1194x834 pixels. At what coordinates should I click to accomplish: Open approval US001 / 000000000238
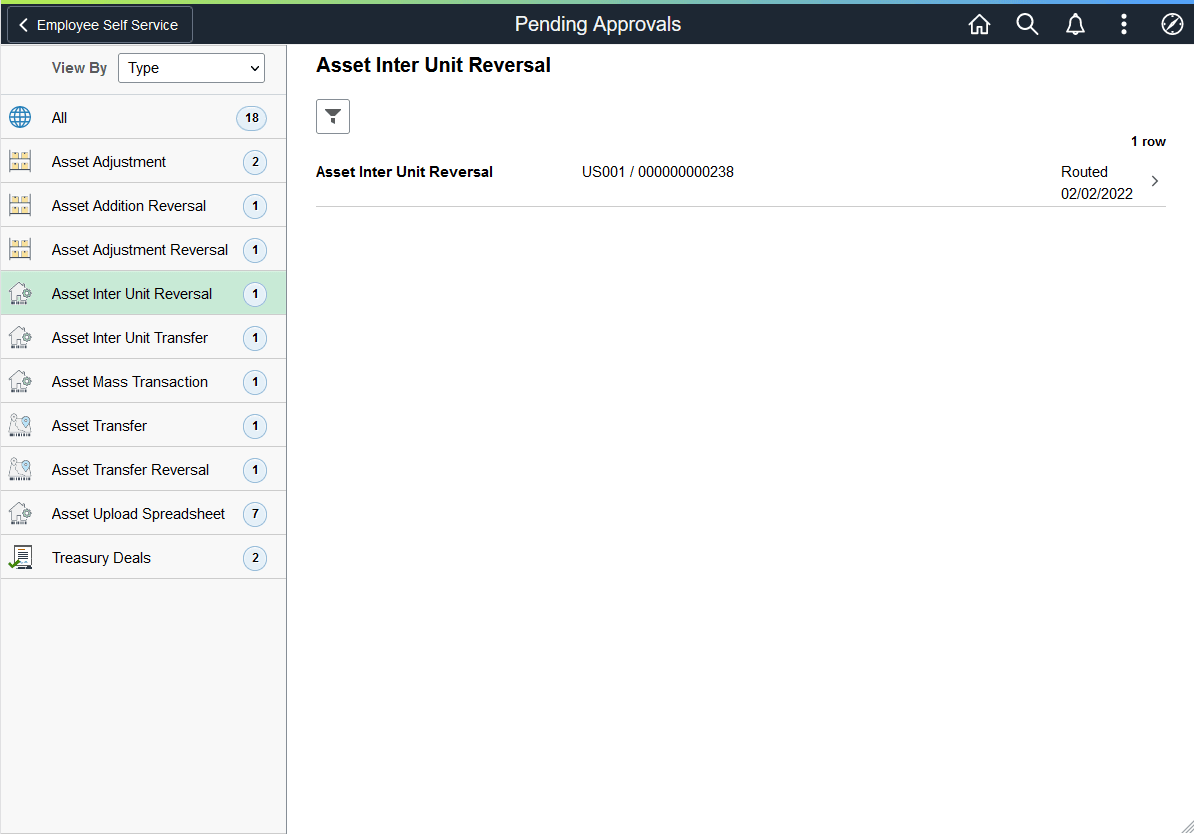[658, 171]
